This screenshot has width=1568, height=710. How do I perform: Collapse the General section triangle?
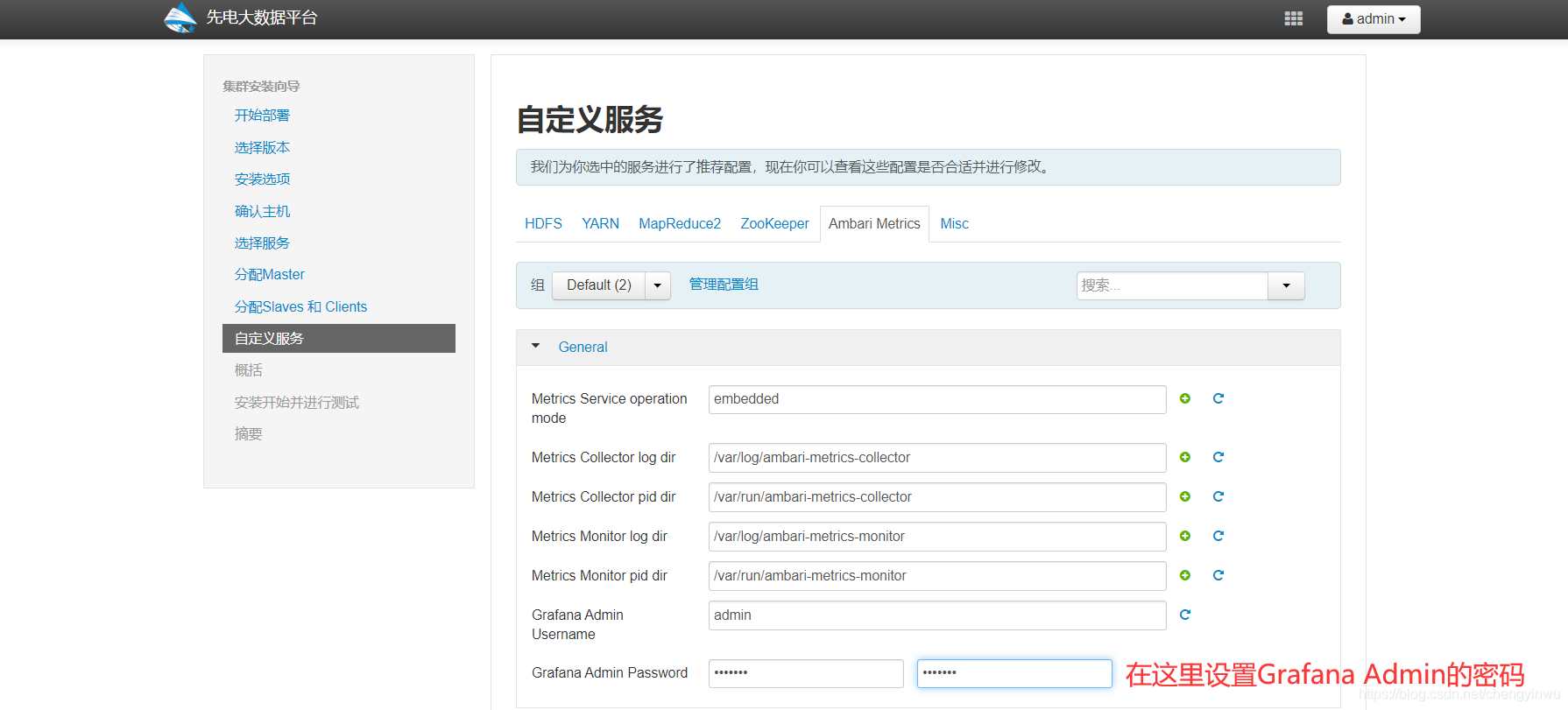[x=535, y=347]
